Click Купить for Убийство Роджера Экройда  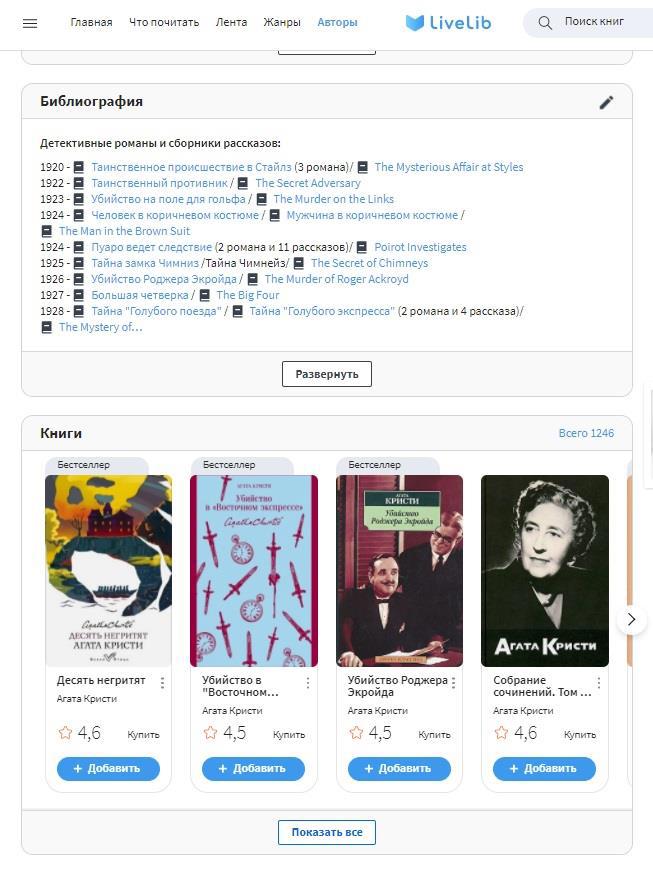pos(434,734)
